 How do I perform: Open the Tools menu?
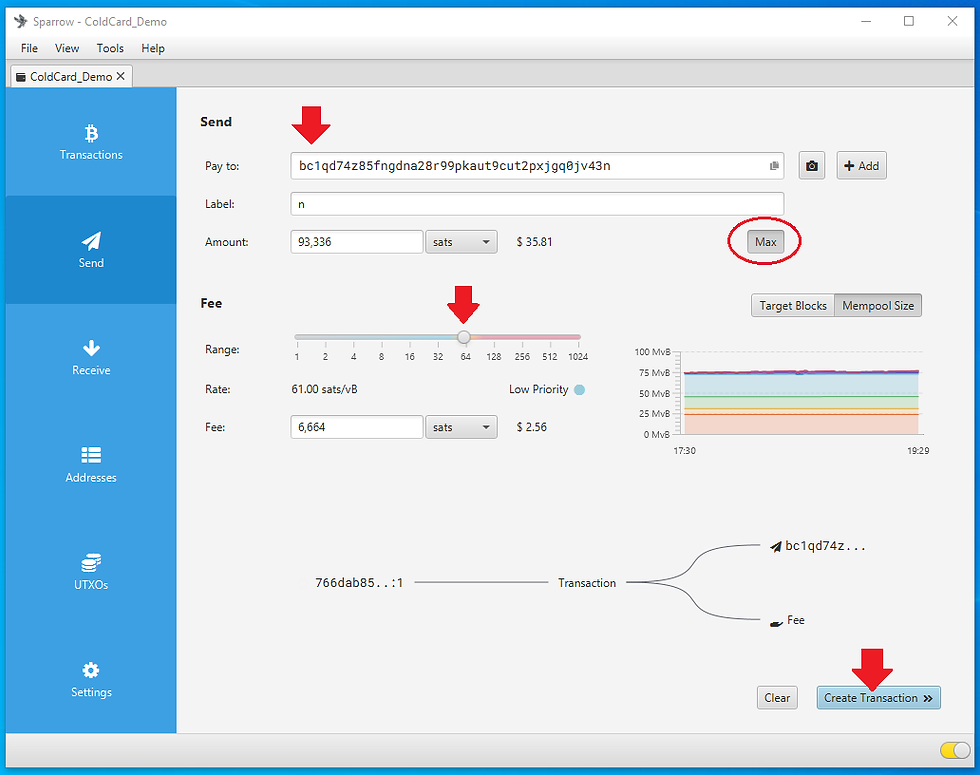tap(110, 48)
